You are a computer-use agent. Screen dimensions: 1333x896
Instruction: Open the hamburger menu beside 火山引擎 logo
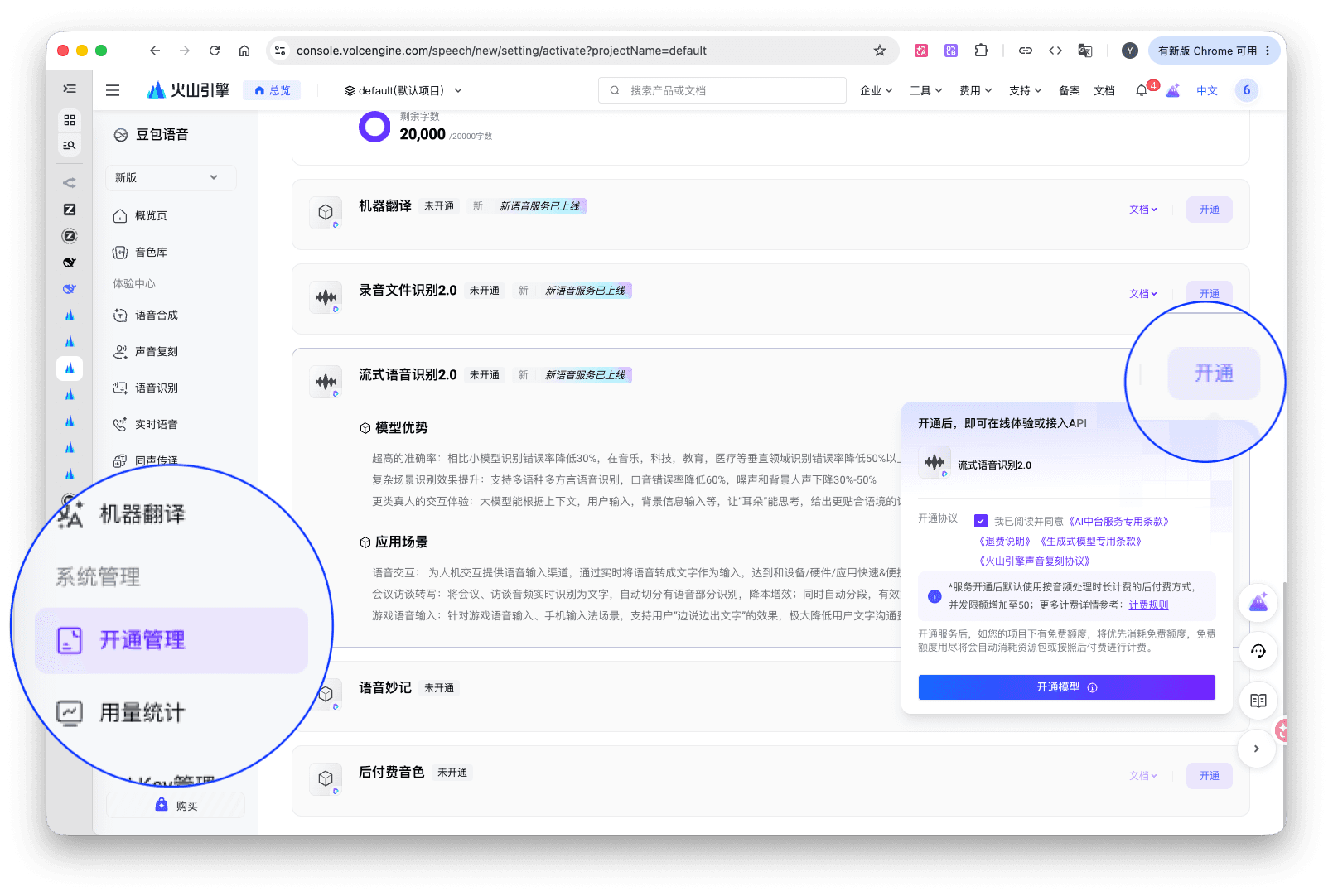click(113, 90)
